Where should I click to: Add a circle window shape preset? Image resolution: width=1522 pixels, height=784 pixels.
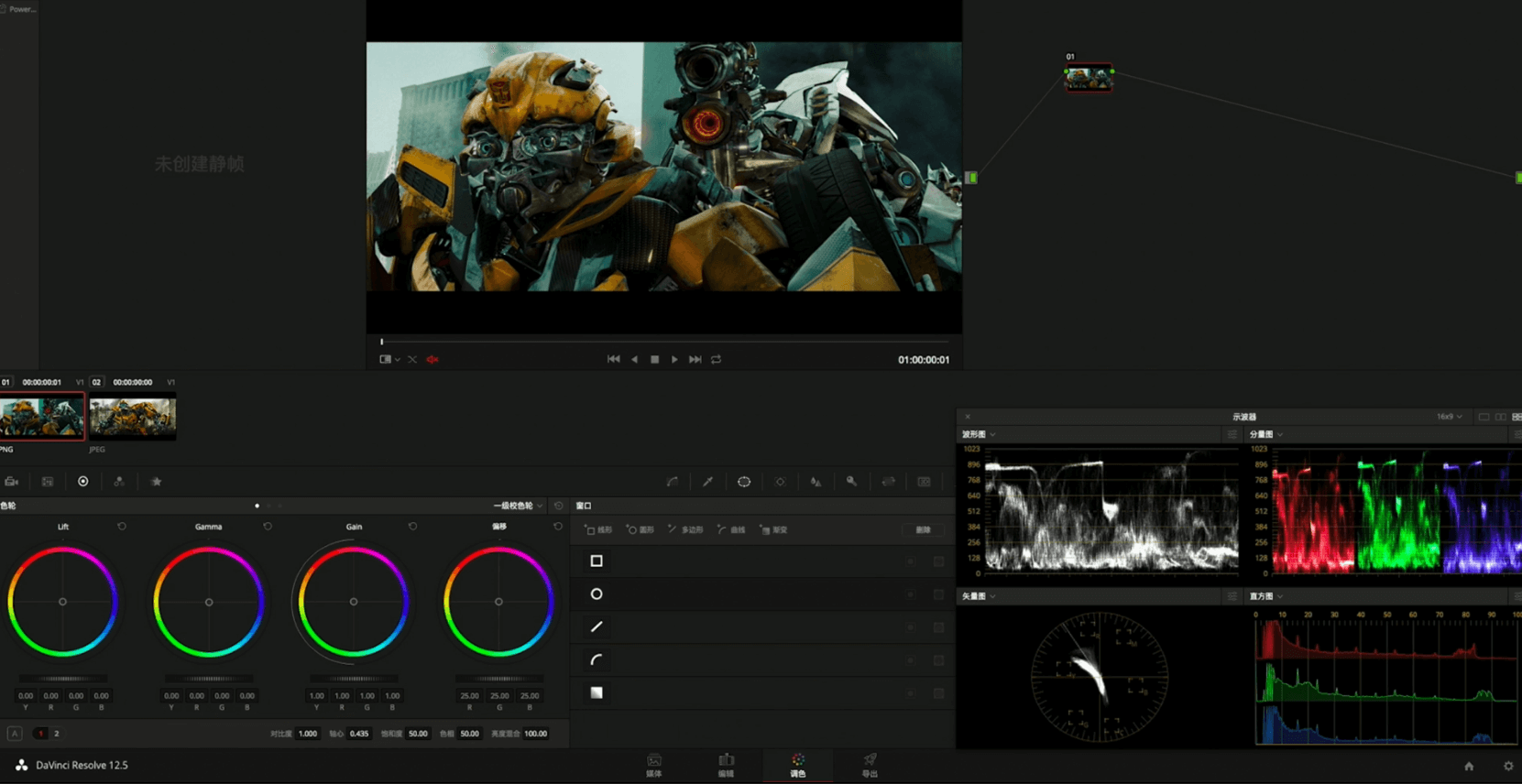click(597, 594)
